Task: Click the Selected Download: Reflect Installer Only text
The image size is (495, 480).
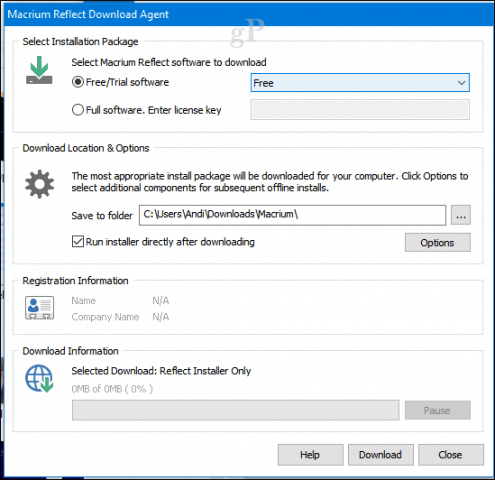Action: point(161,371)
